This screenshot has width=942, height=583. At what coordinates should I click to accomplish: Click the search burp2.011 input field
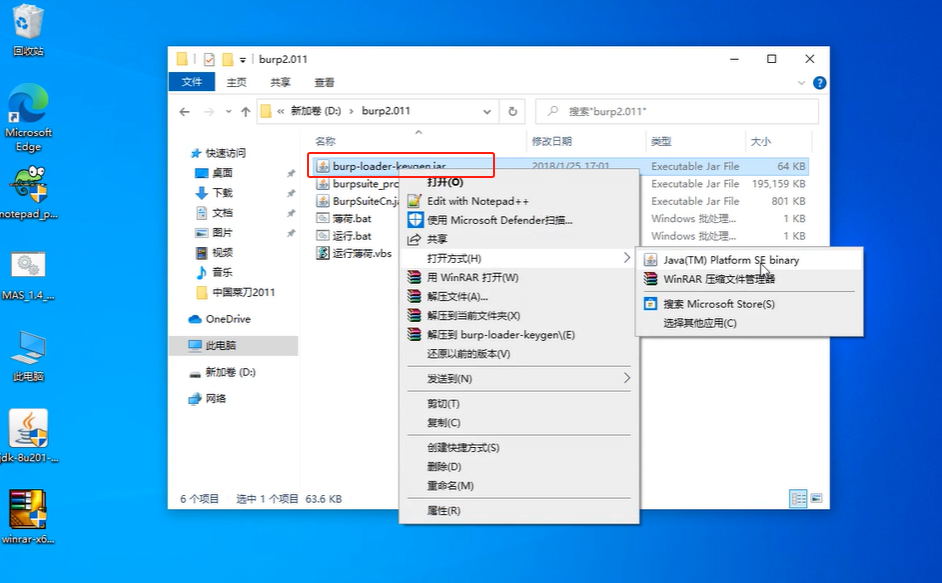click(x=677, y=111)
